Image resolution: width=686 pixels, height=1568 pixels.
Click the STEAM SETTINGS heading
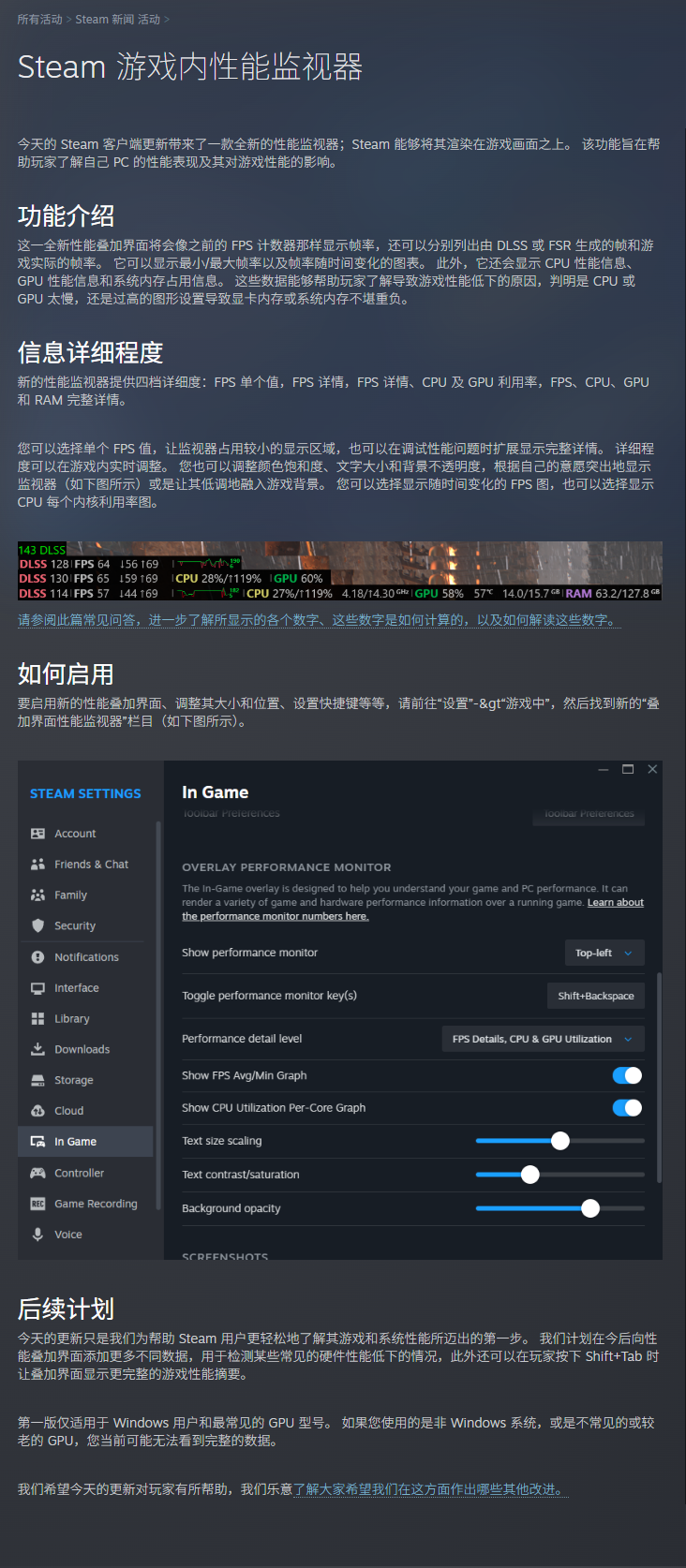pyautogui.click(x=85, y=793)
